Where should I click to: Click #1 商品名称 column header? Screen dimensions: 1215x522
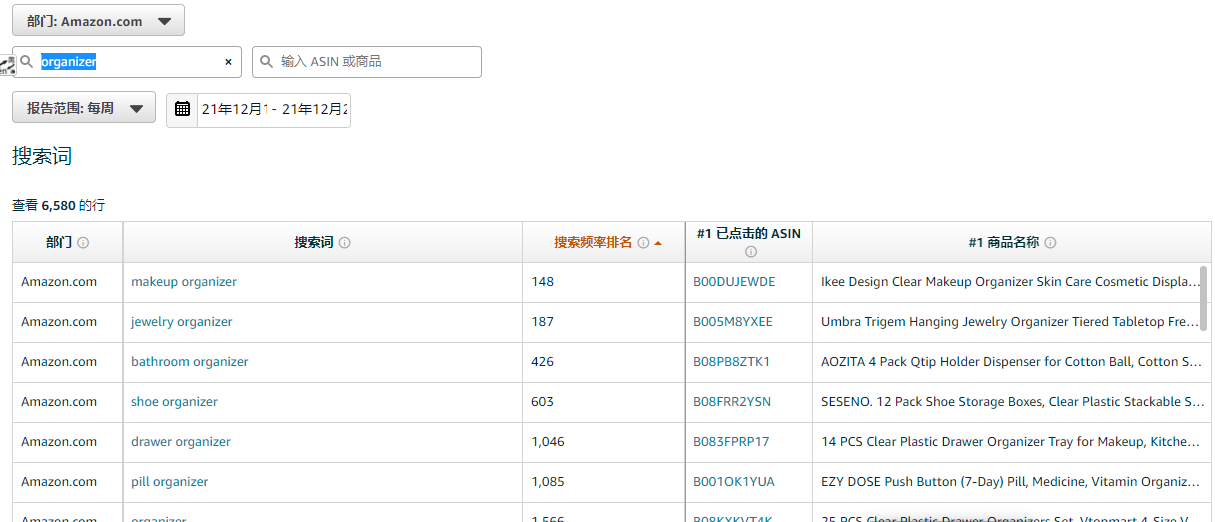pyautogui.click(x=1003, y=243)
